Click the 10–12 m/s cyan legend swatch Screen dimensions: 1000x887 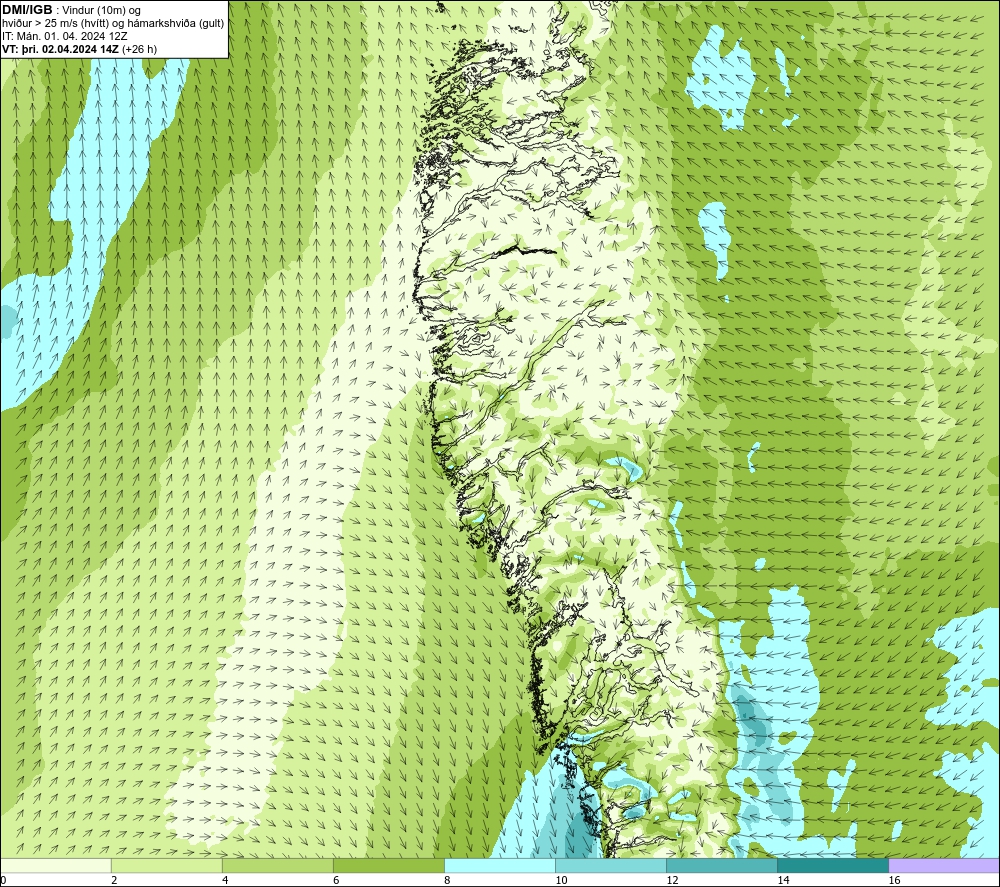click(x=610, y=865)
